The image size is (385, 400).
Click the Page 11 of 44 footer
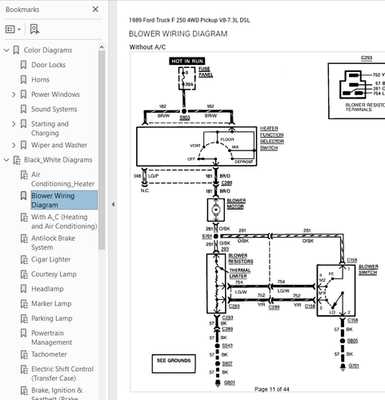[272, 389]
